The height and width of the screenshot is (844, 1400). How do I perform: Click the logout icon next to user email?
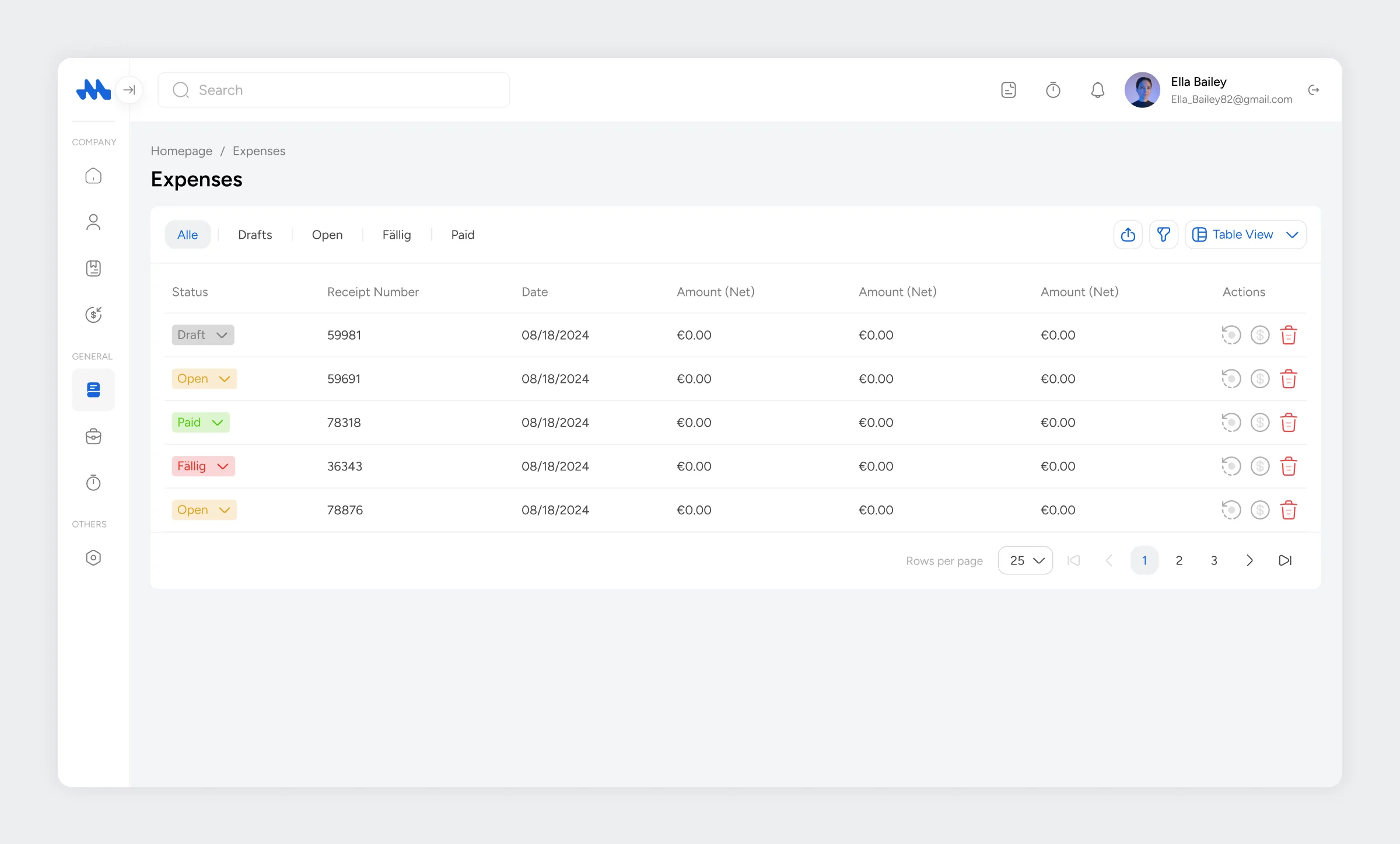pos(1314,90)
